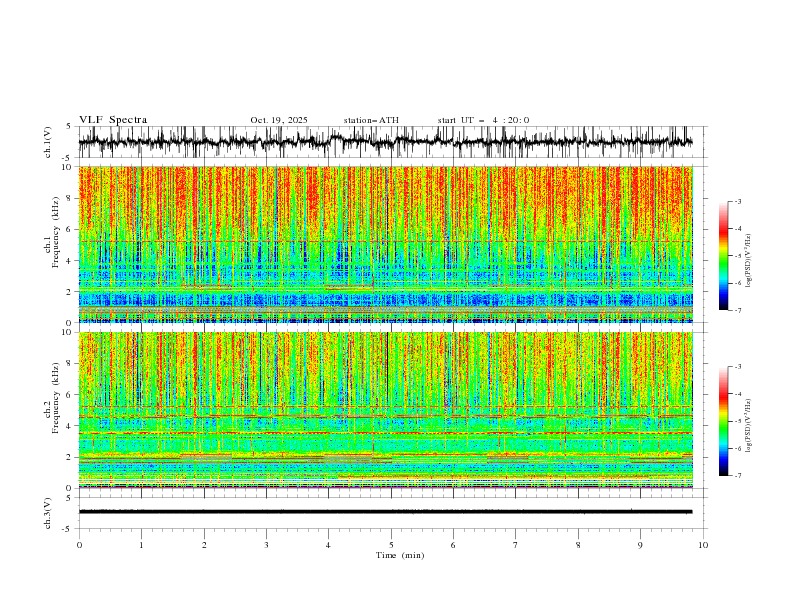Click the ch.1 colorbar "log(PSD)(V²/Hz)" label
792x612 pixels.
click(748, 261)
